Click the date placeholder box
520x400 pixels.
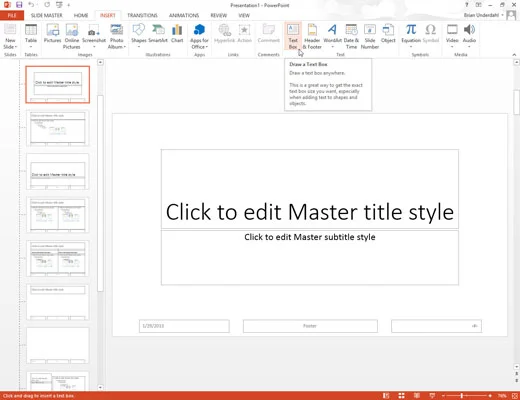pos(184,326)
